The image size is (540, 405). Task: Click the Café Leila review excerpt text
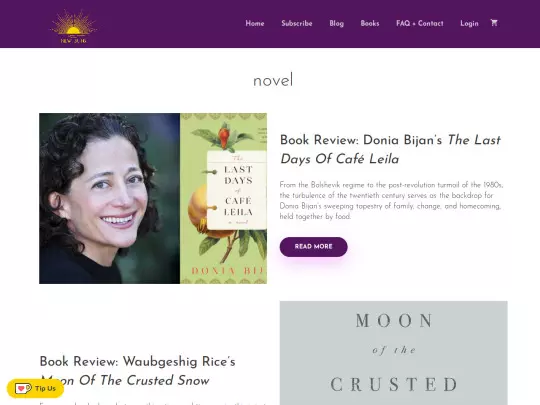tap(391, 201)
